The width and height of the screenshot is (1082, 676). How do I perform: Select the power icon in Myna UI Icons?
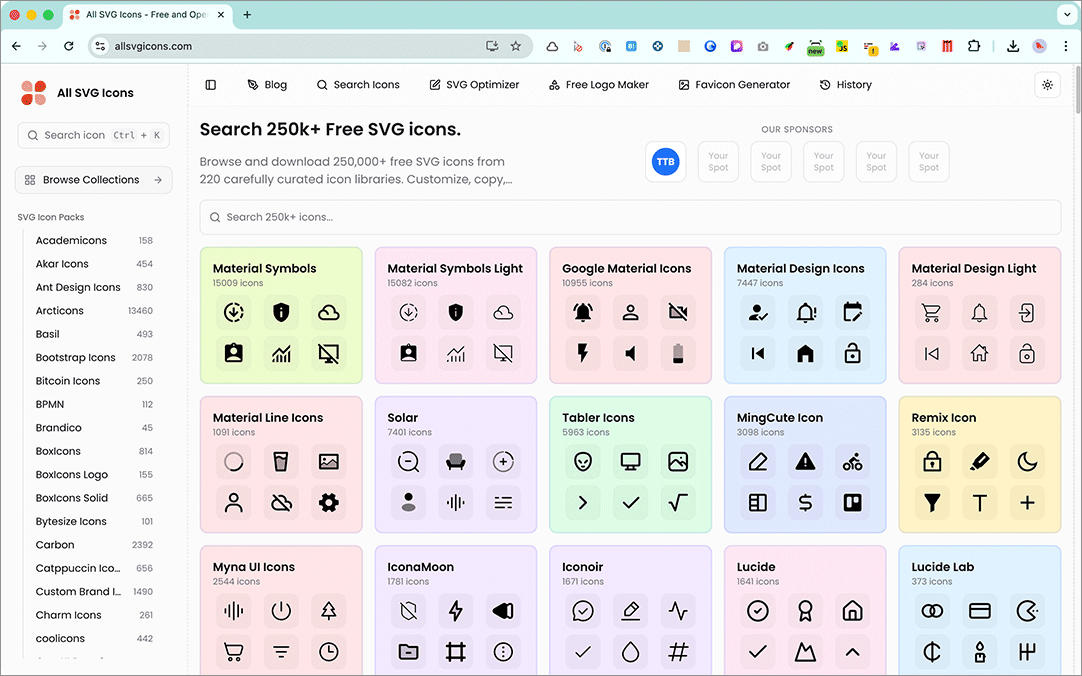281,611
